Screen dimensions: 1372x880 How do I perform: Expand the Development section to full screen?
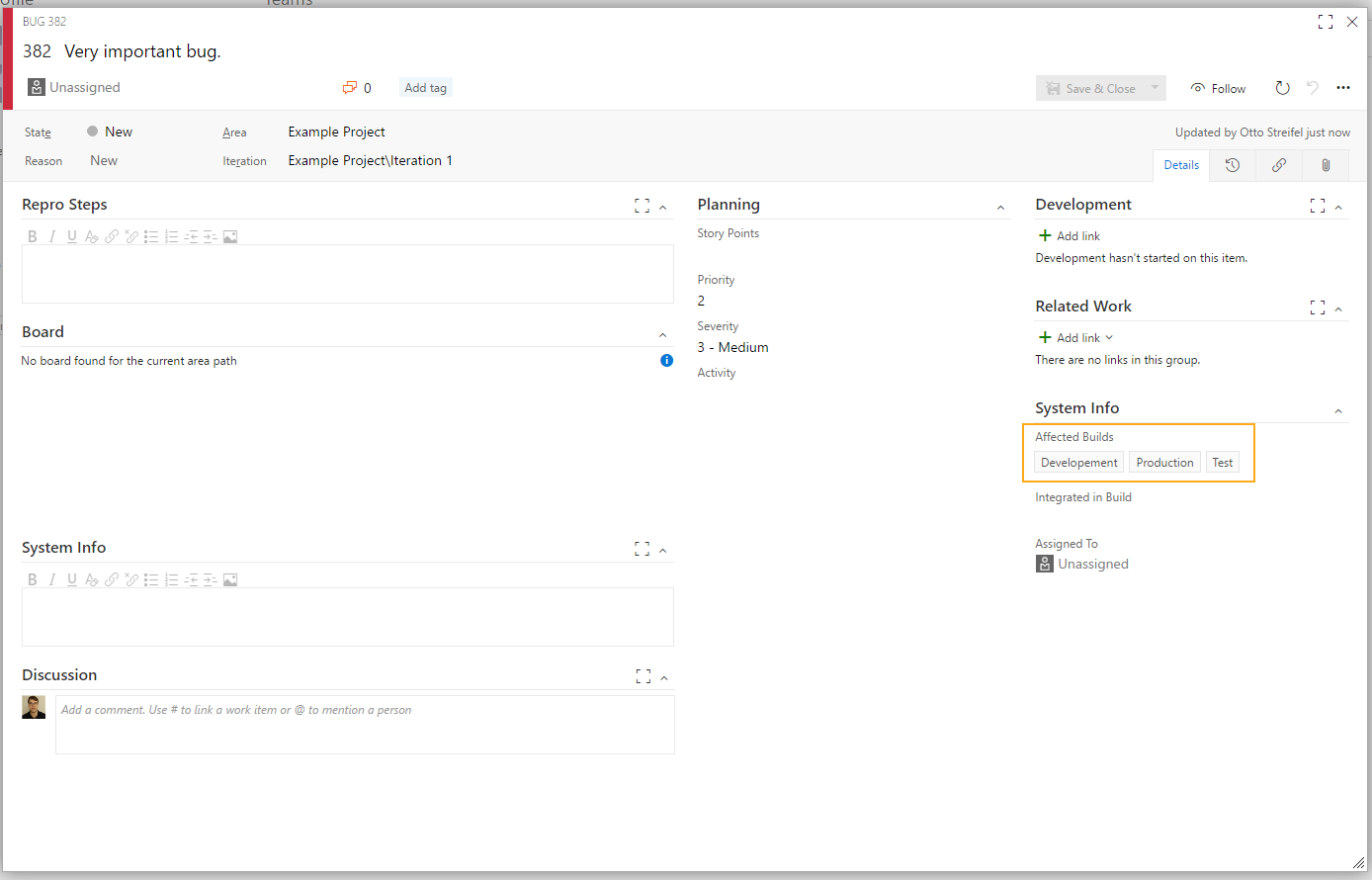pos(1317,206)
